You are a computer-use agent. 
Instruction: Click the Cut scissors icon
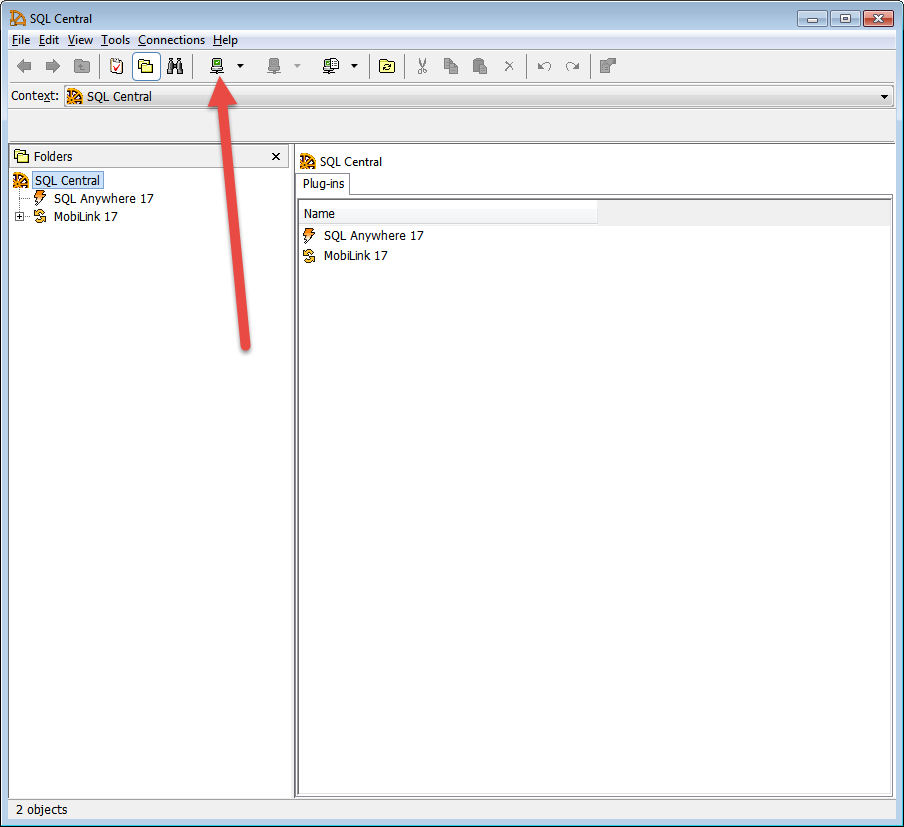(x=422, y=66)
